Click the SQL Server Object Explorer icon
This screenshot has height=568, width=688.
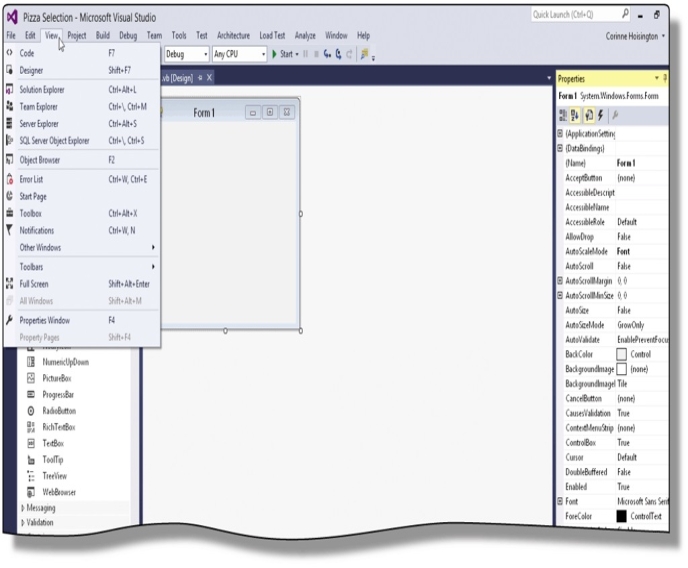coord(9,140)
